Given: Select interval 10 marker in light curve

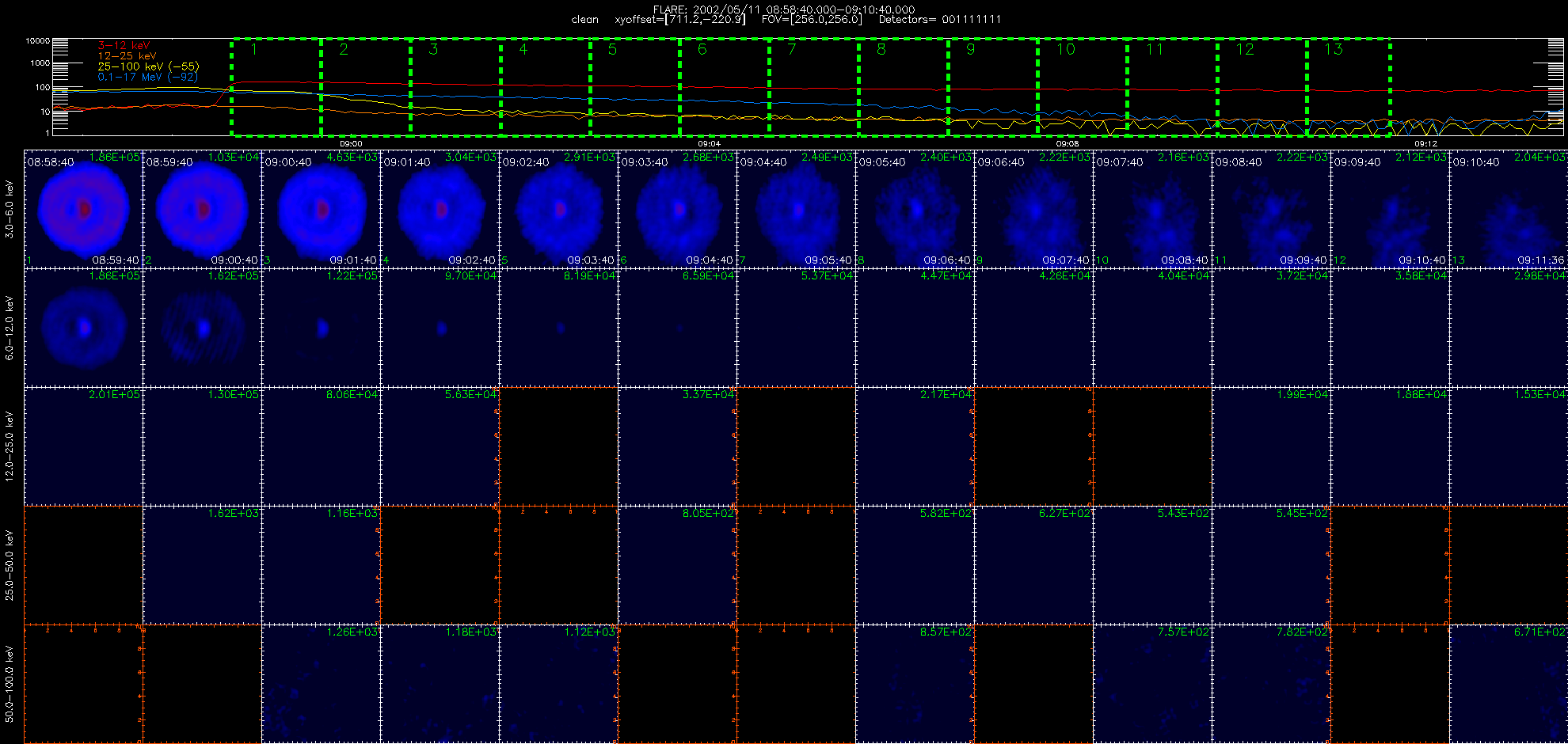Looking at the screenshot, I should (x=1066, y=49).
